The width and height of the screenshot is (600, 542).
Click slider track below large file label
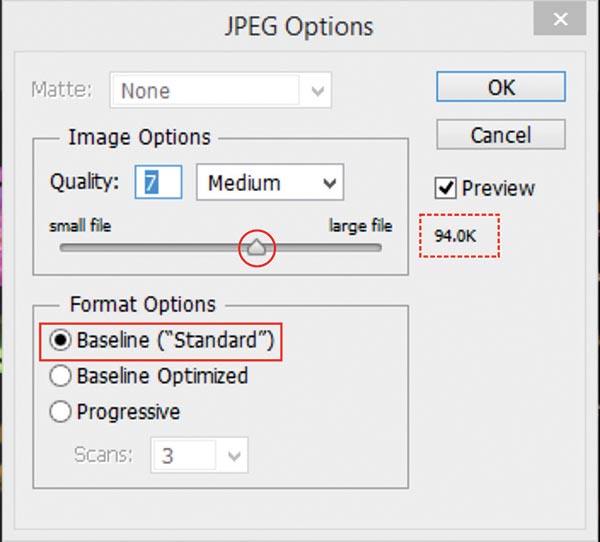(x=360, y=247)
